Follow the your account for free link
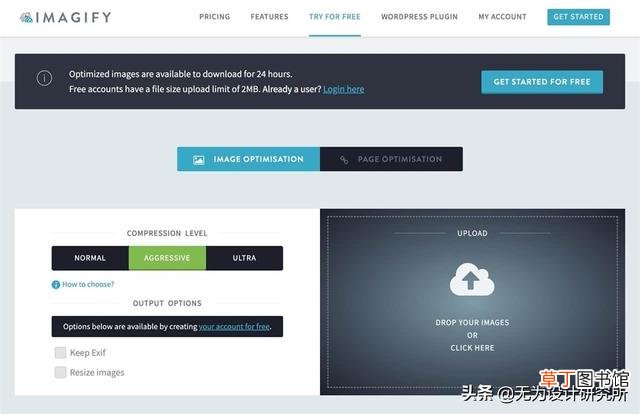This screenshot has height=414, width=640. (234, 327)
